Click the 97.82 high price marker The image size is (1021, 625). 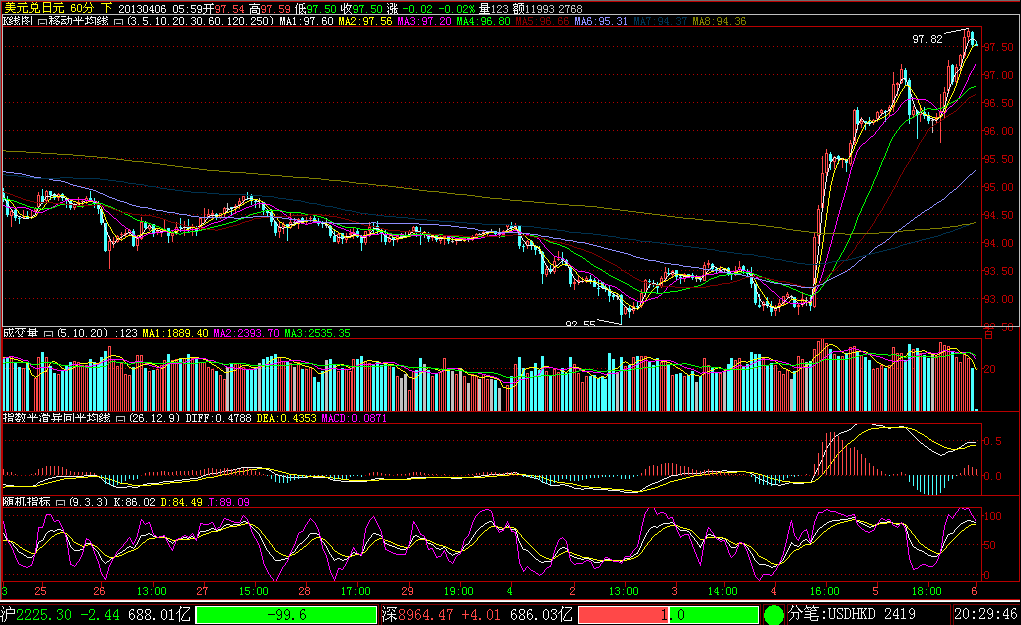click(x=927, y=39)
